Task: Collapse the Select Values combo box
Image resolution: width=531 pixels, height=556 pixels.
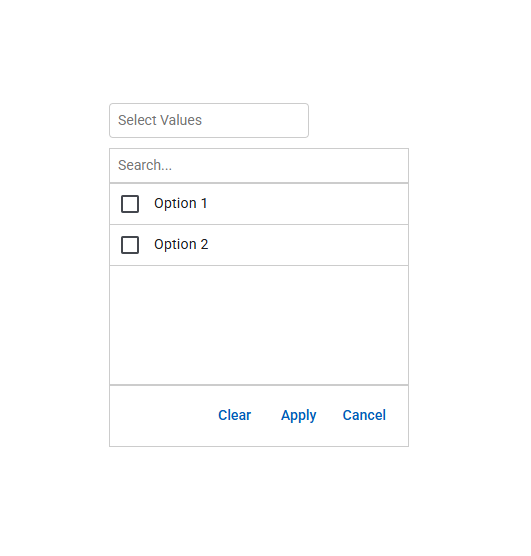Action: pyautogui.click(x=209, y=121)
